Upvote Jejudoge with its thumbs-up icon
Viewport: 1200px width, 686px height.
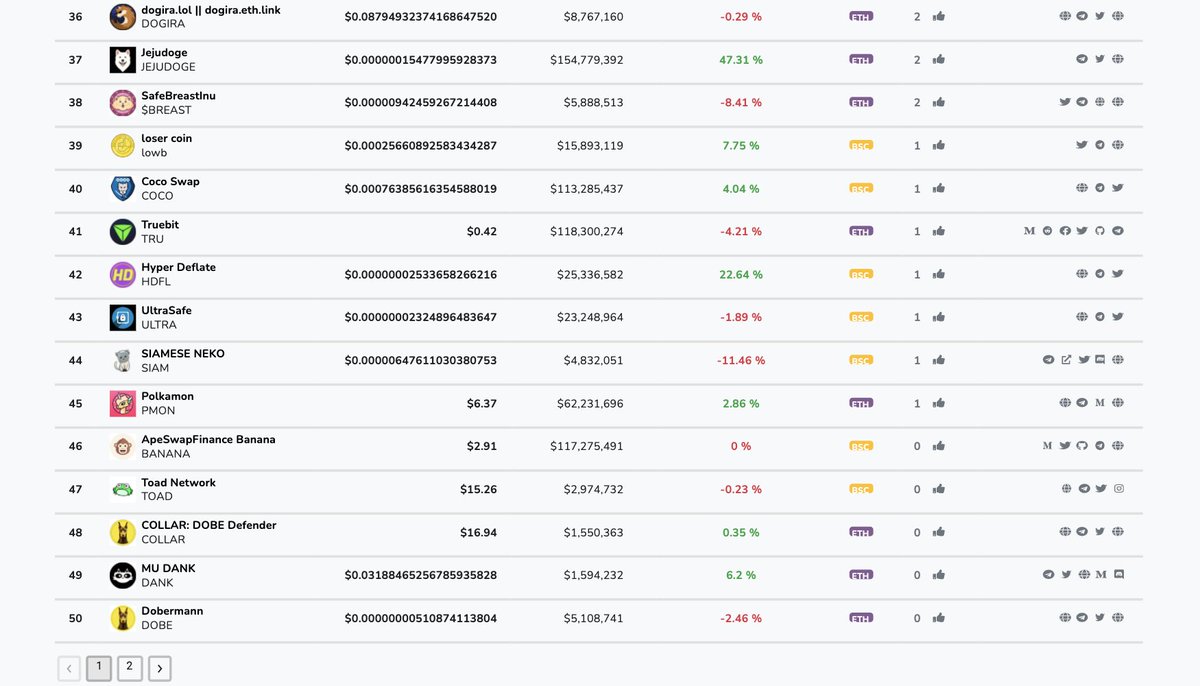(938, 59)
